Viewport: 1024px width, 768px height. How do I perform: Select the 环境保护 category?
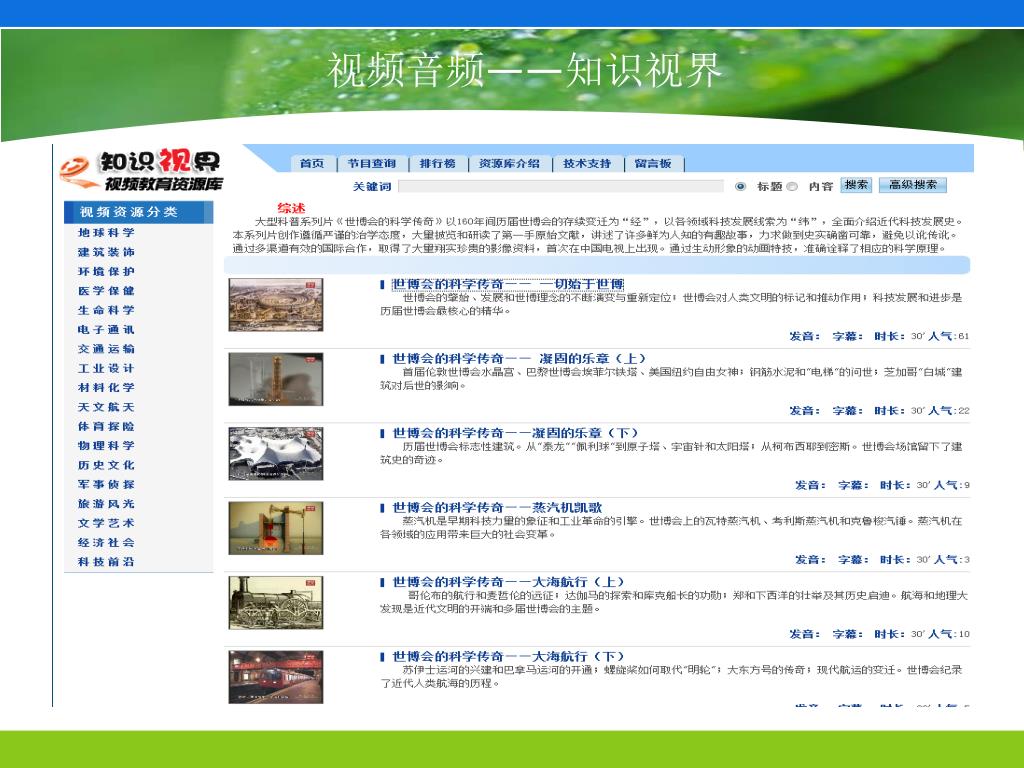[x=106, y=271]
